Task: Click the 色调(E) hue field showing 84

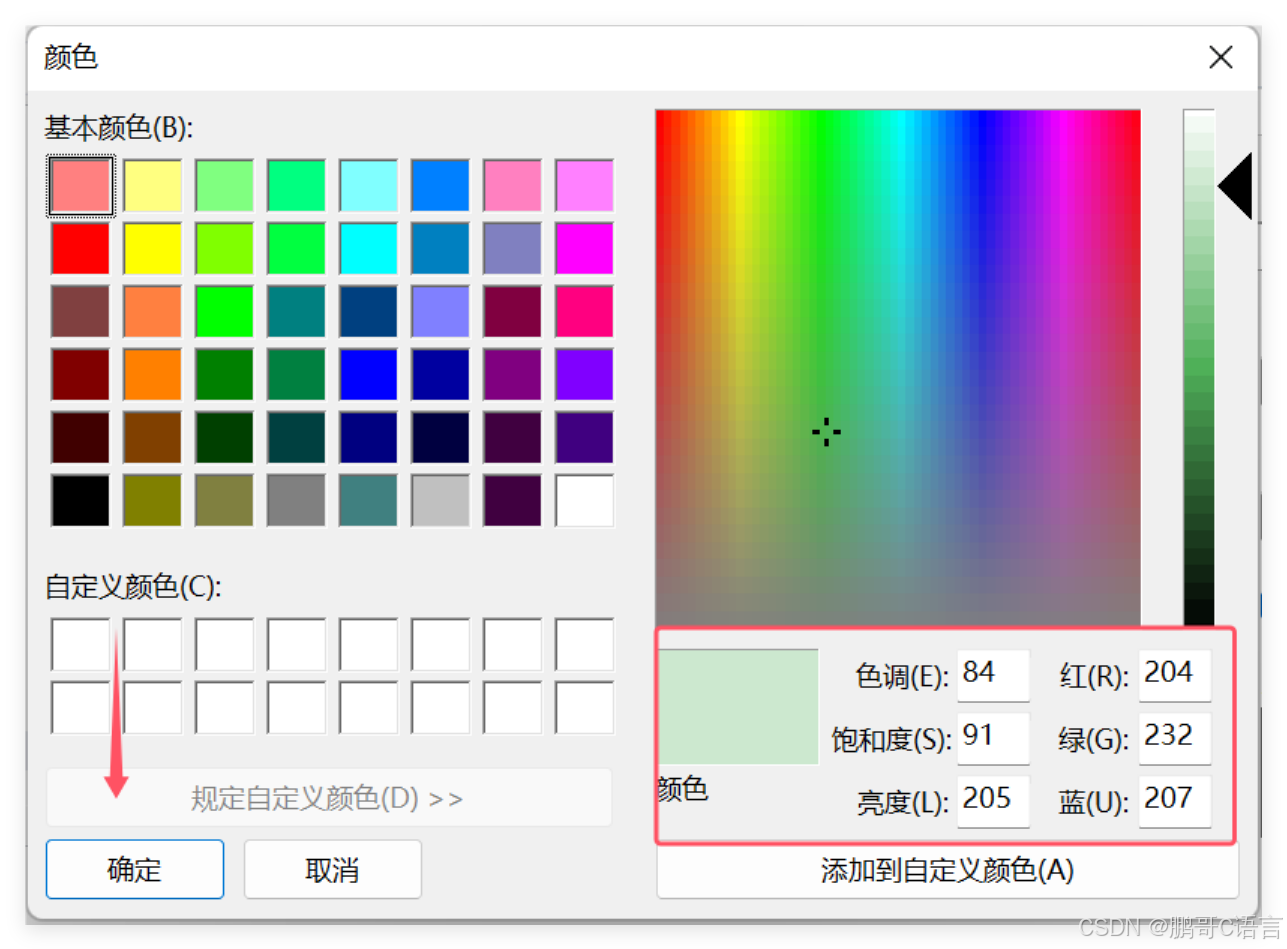Action: pyautogui.click(x=993, y=675)
